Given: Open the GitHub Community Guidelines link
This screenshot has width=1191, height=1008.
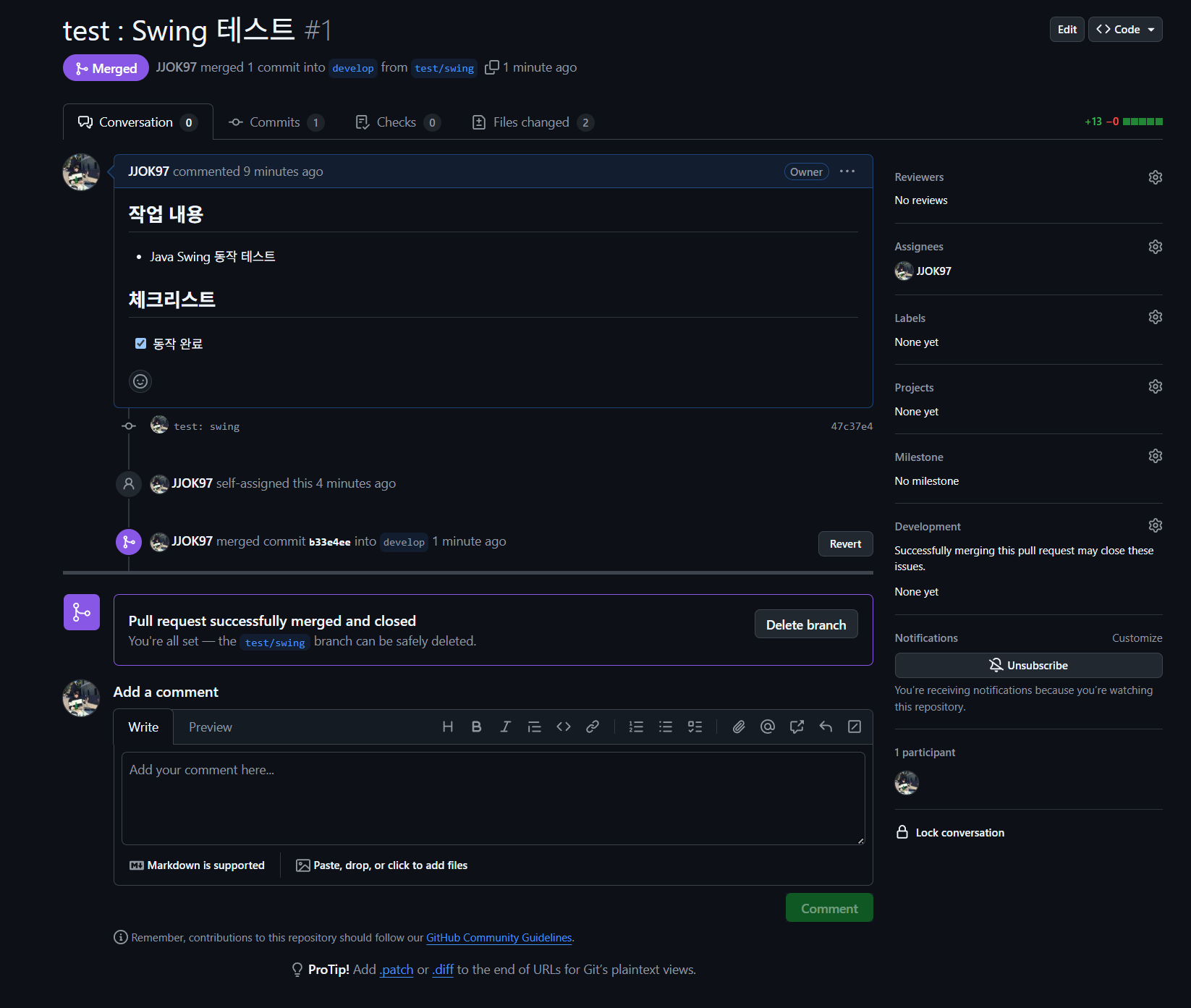Looking at the screenshot, I should (x=499, y=938).
